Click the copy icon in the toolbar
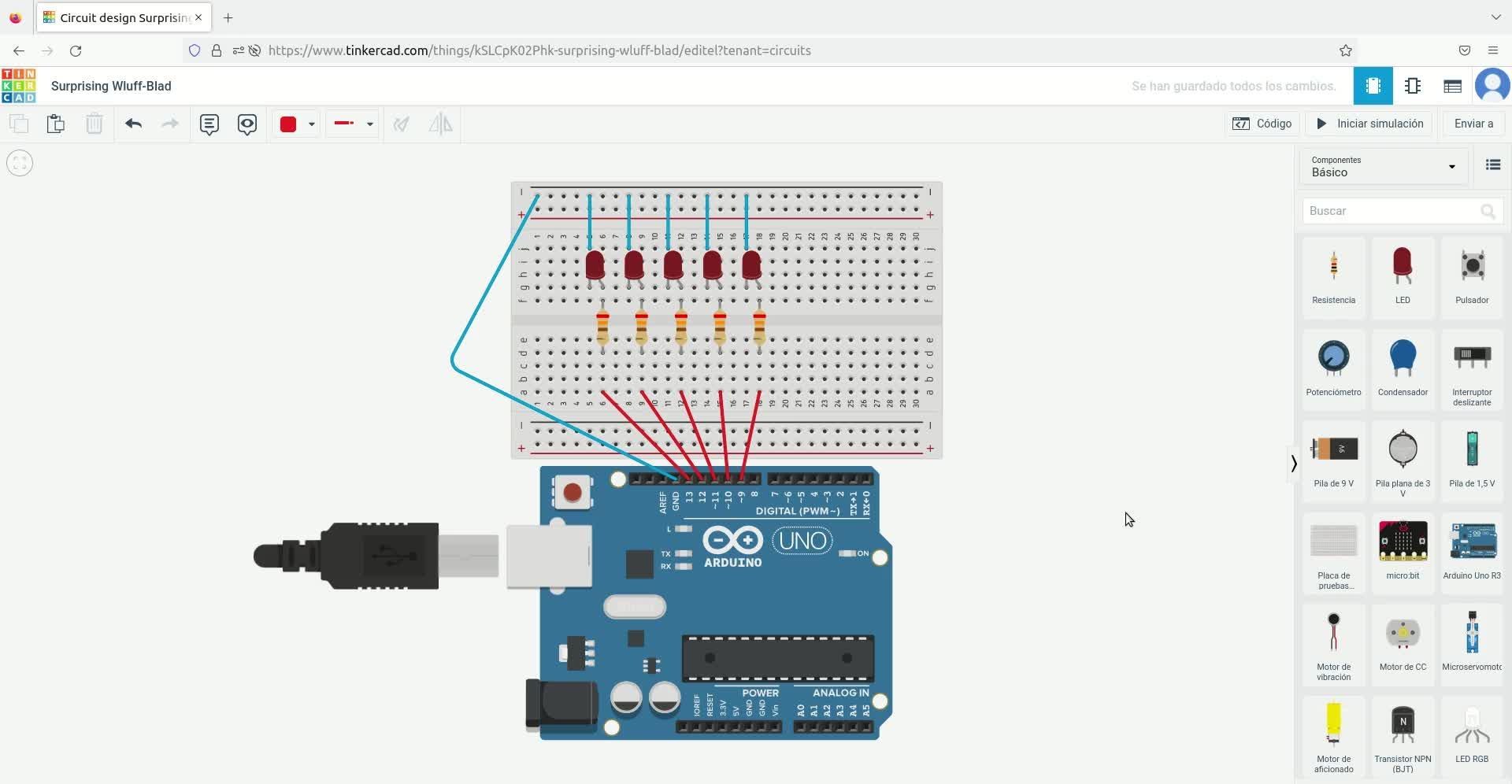1512x784 pixels. click(x=18, y=124)
